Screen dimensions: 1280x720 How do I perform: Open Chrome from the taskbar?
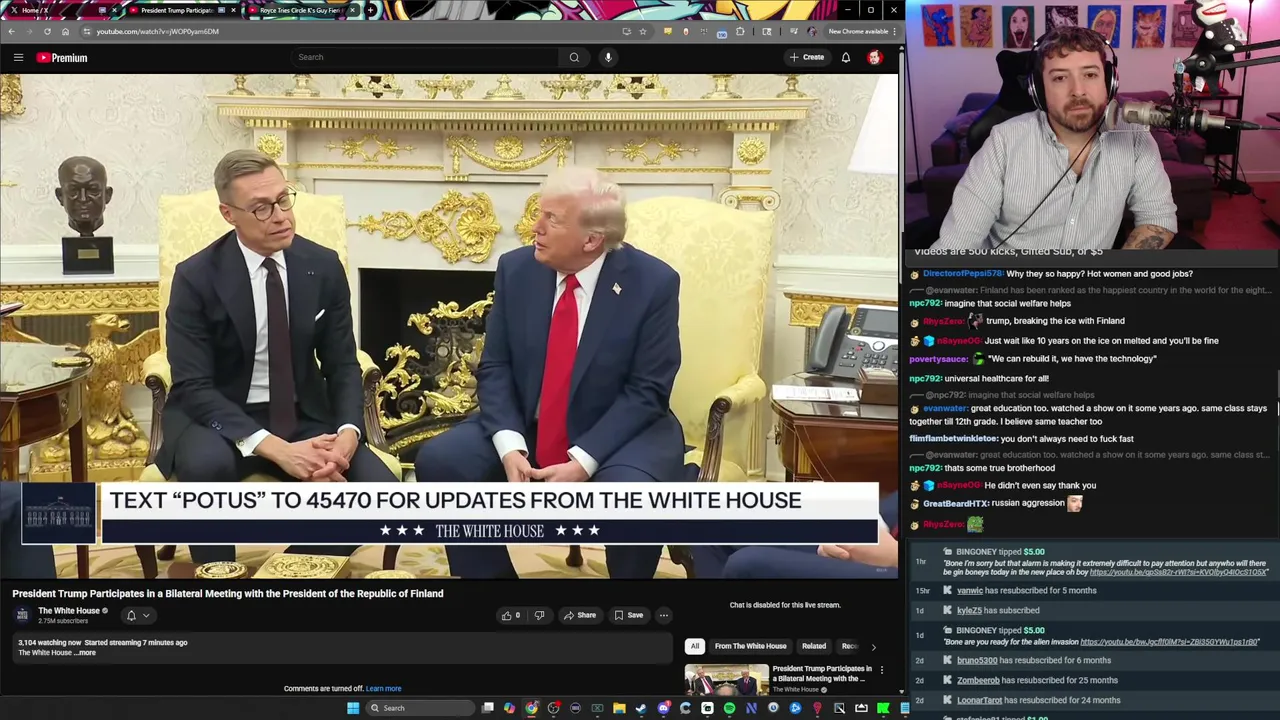(x=531, y=708)
